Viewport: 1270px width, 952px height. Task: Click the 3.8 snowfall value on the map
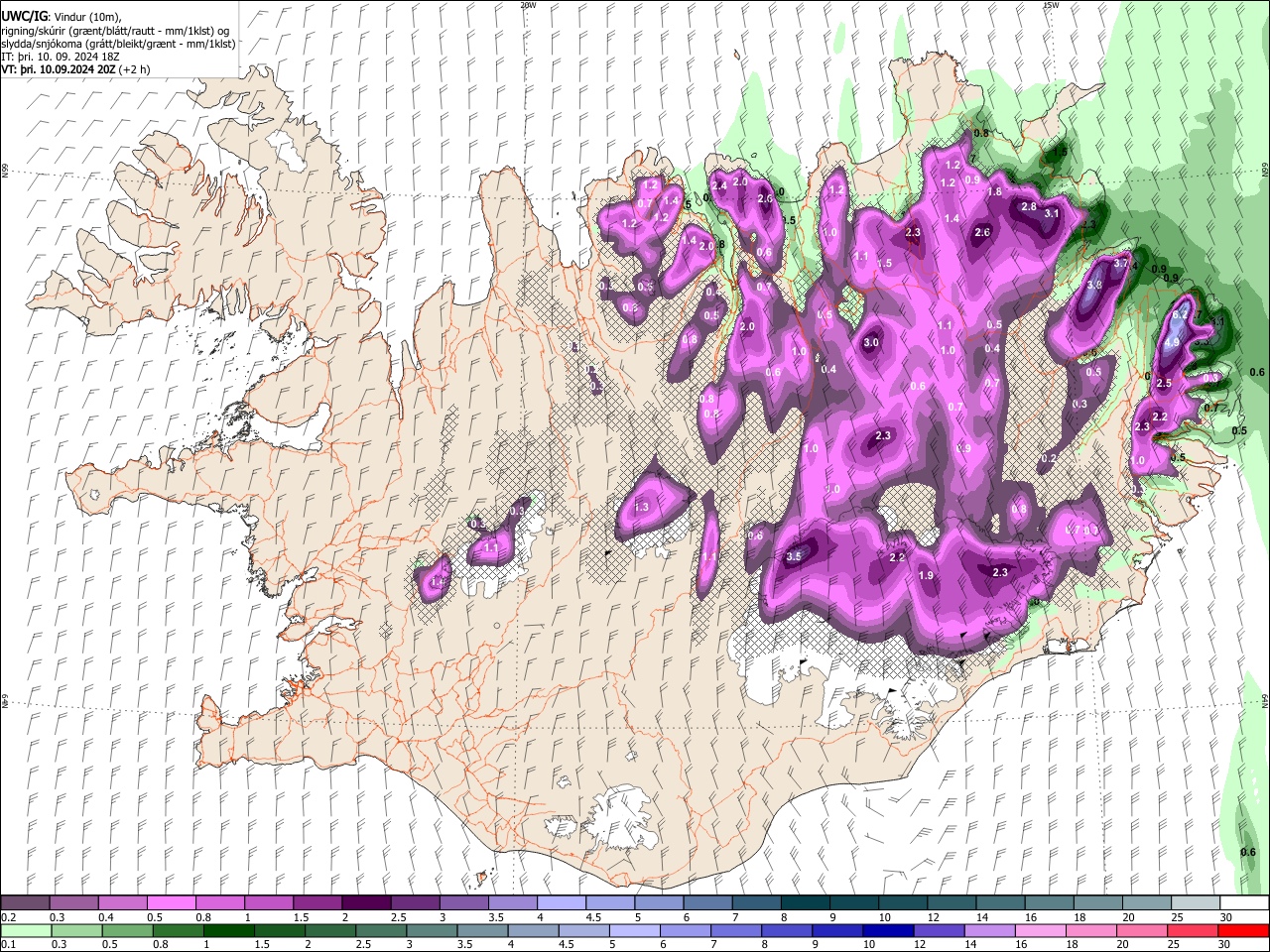click(1094, 285)
